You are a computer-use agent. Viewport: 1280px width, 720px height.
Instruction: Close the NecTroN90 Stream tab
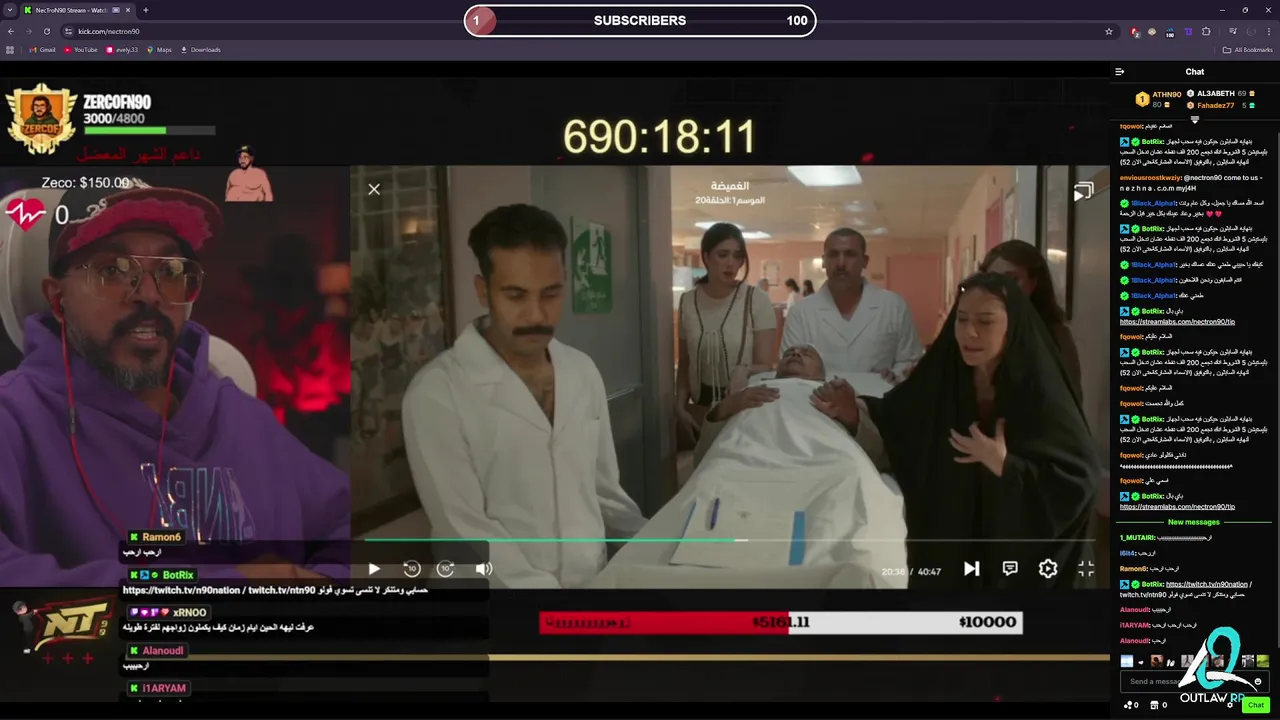(x=128, y=10)
